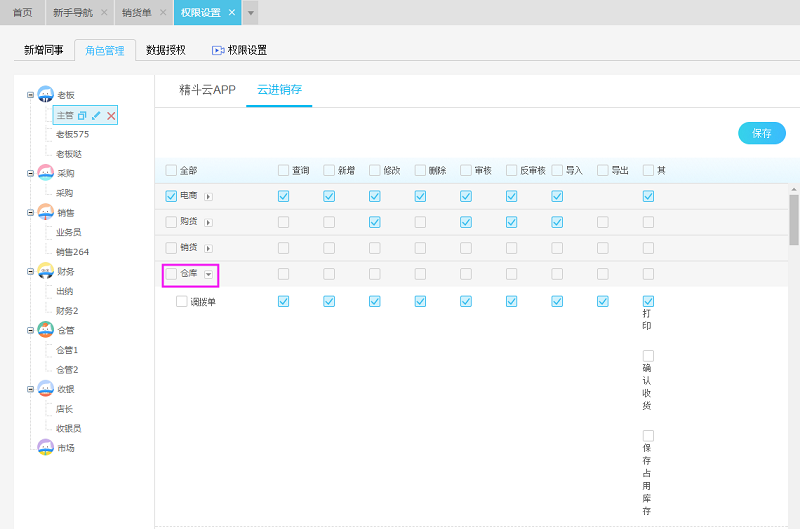Switch to the 精斗云APP tab
Image resolution: width=800 pixels, height=529 pixels.
207,90
